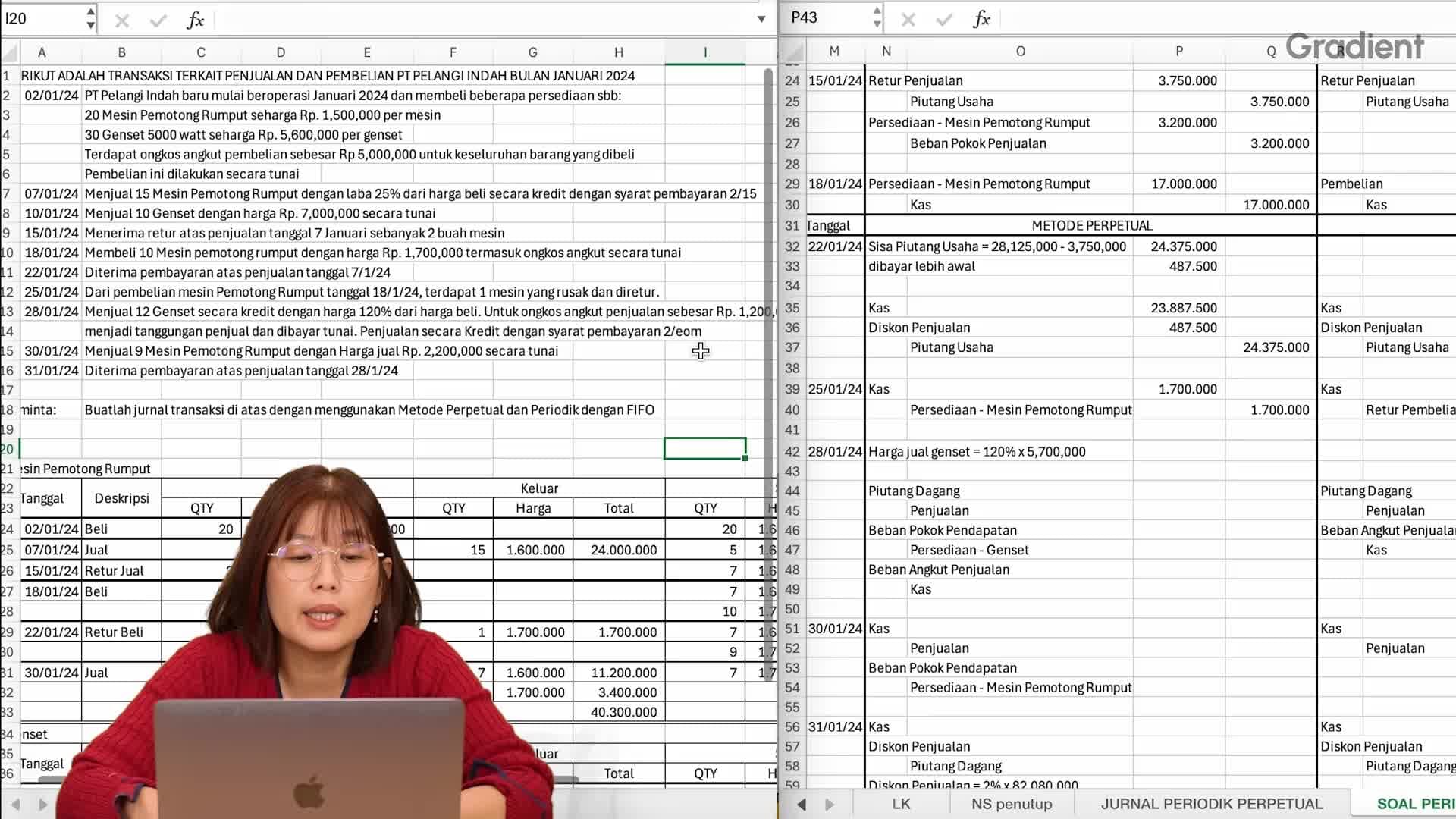The width and height of the screenshot is (1456, 819).
Task: Open Insert Function fx in right window
Action: [x=981, y=20]
